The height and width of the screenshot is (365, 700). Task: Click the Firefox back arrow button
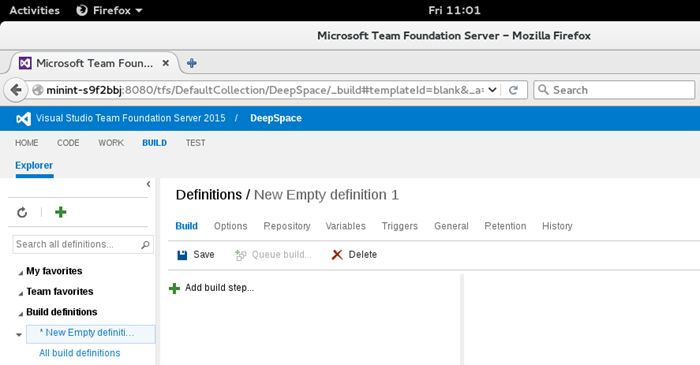(x=16, y=90)
